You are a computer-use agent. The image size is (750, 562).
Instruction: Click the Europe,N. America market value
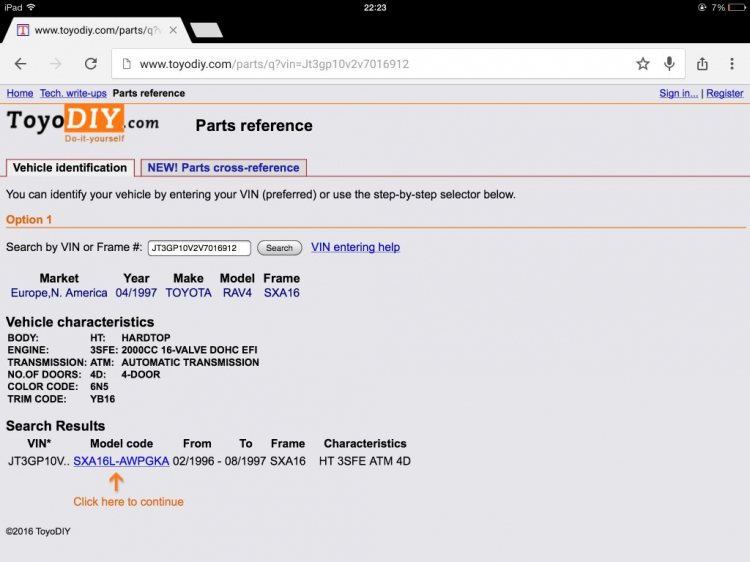tap(59, 293)
